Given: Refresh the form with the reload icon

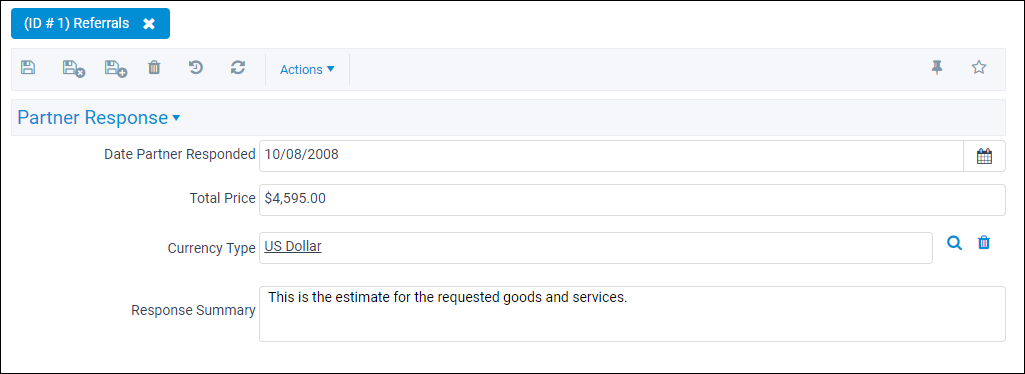Looking at the screenshot, I should click(238, 67).
